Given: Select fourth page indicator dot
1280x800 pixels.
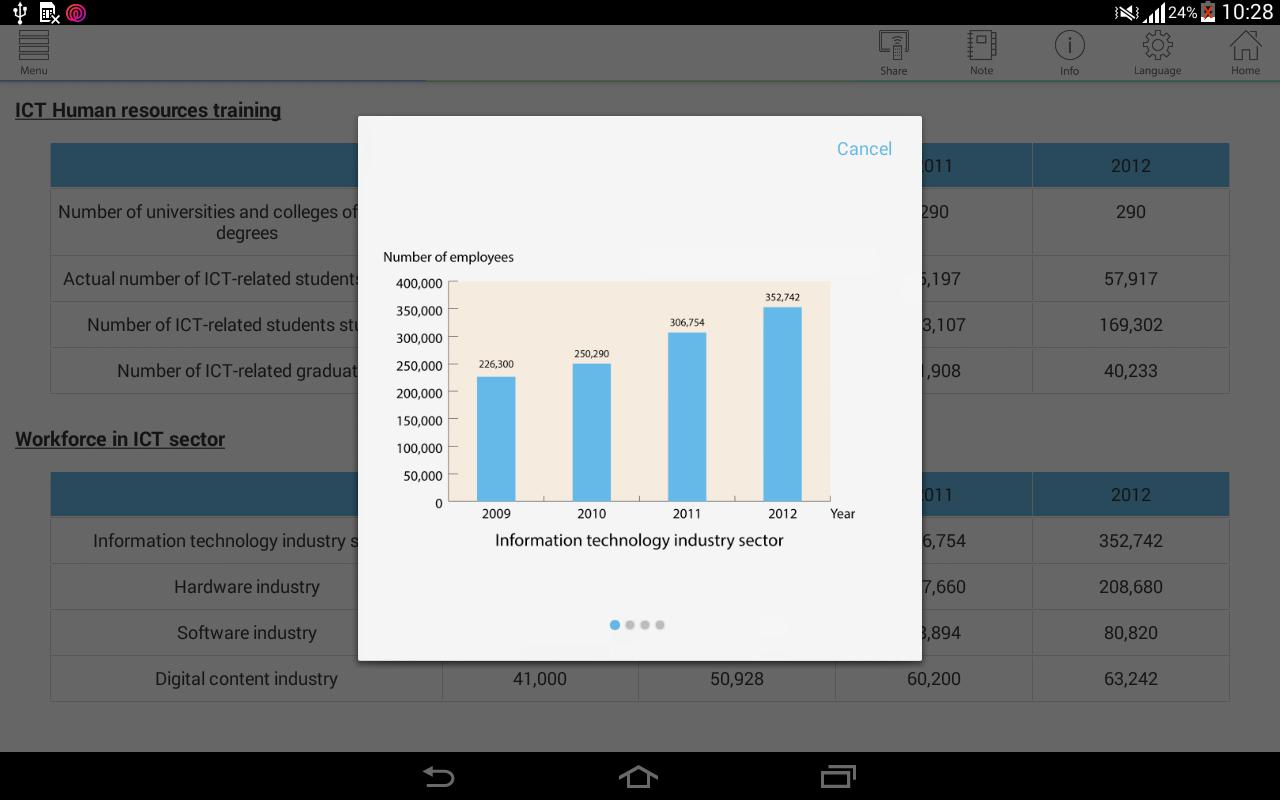Looking at the screenshot, I should pyautogui.click(x=660, y=625).
